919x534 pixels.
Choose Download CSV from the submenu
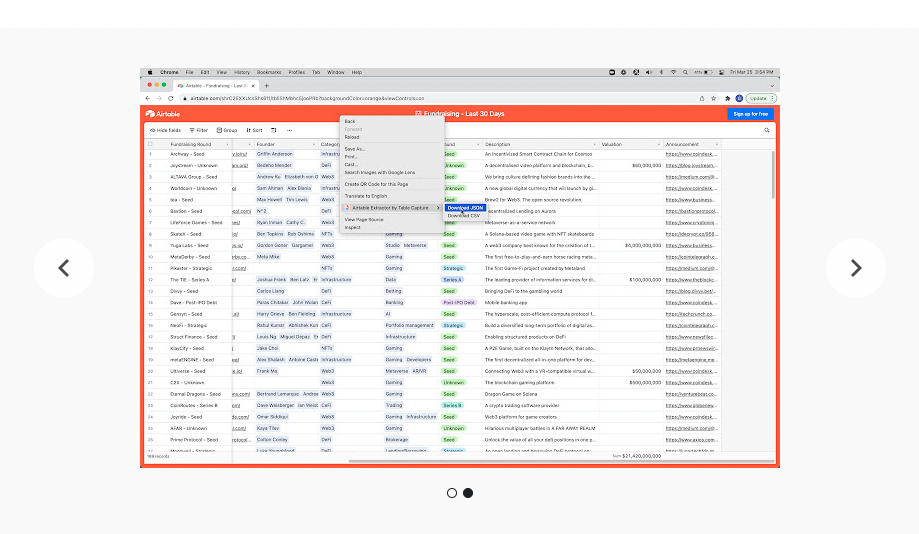pos(464,215)
